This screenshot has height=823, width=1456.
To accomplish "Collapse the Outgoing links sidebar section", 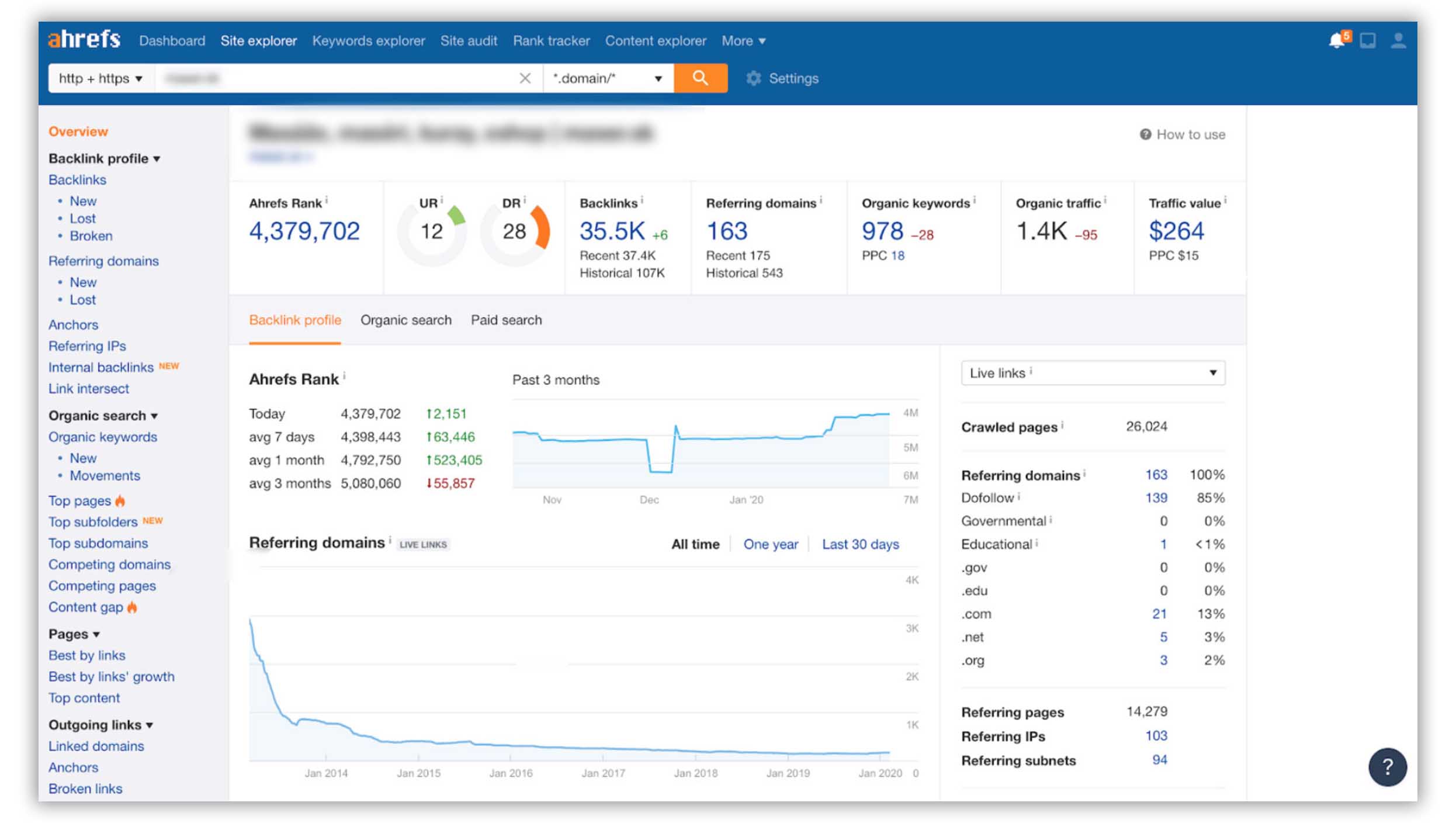I will 100,725.
